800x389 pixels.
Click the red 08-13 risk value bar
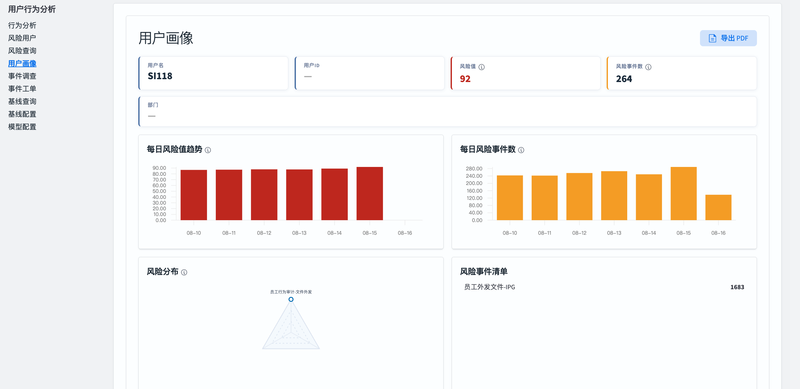[x=299, y=194]
